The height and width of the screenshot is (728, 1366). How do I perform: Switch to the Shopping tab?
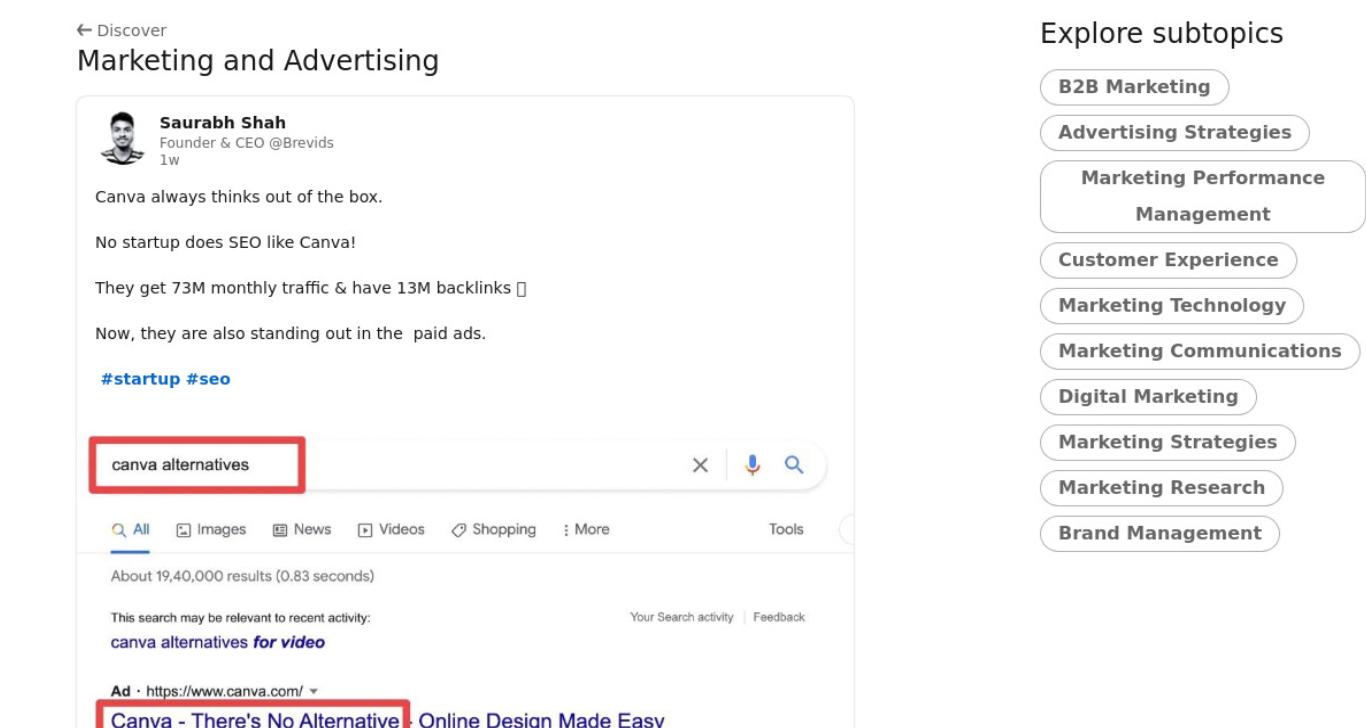pos(493,530)
